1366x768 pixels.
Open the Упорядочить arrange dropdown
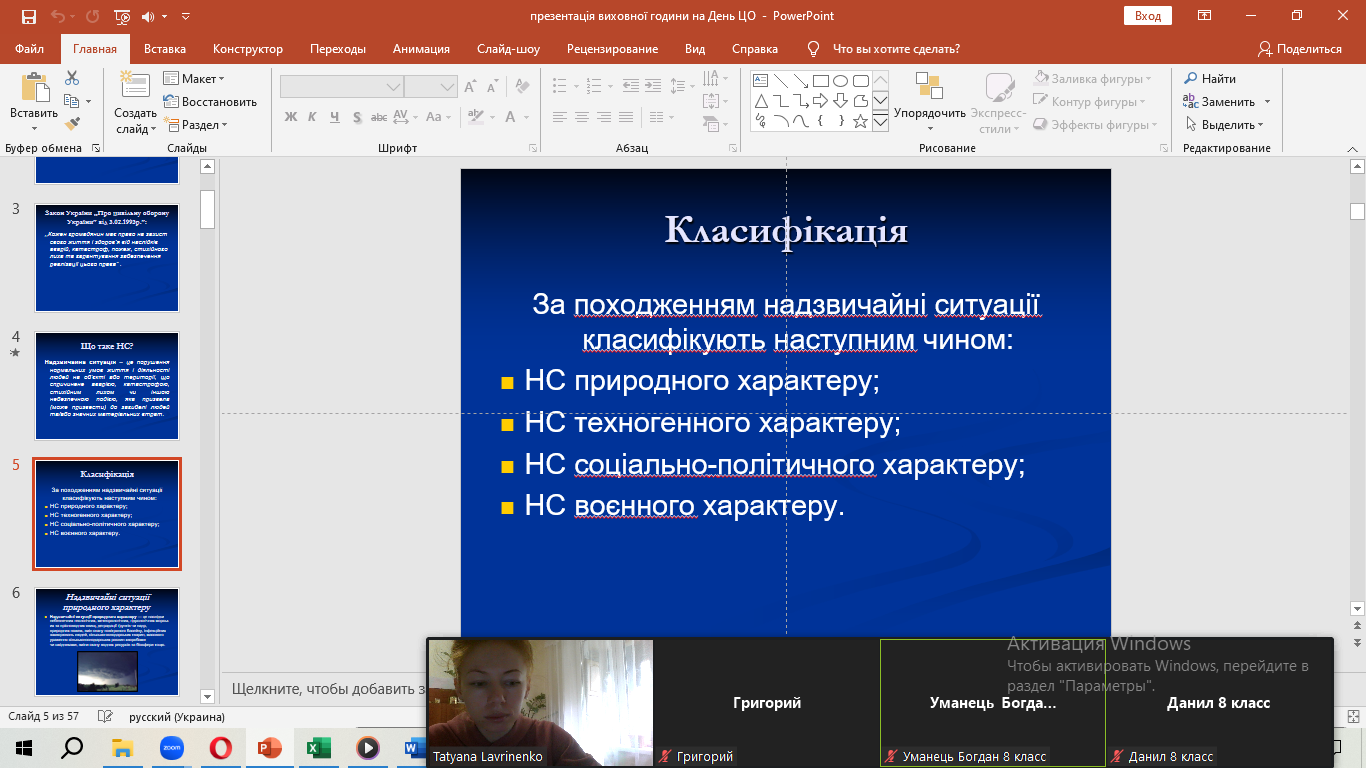coord(929,113)
